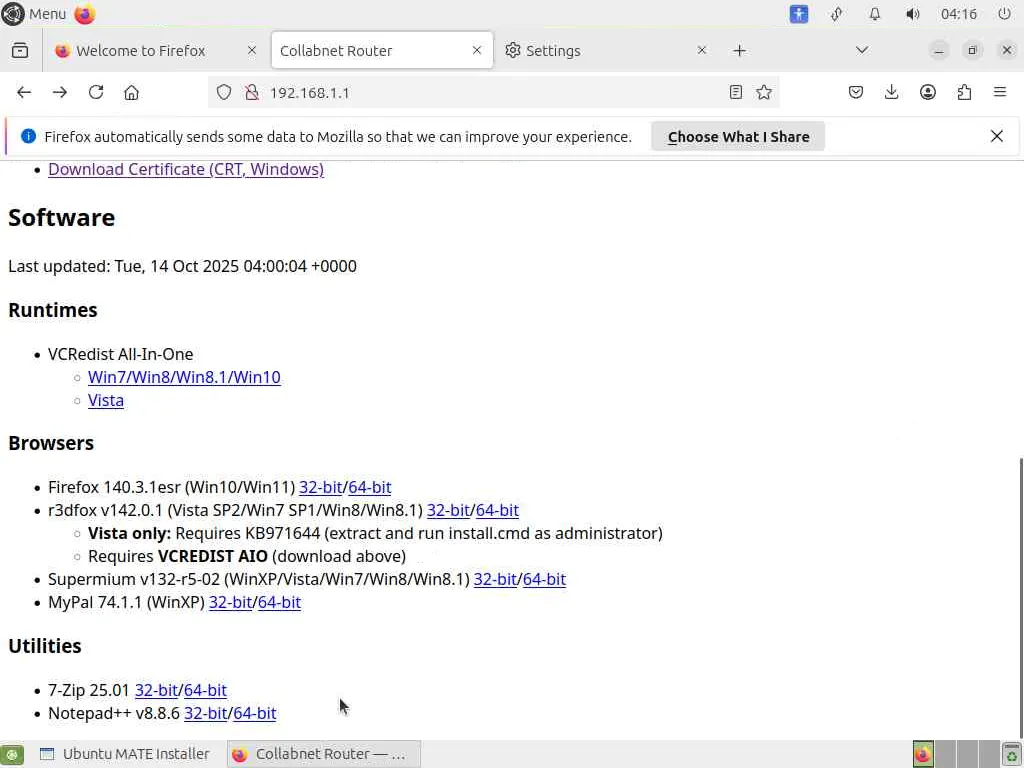Screen dimensions: 1024x768
Task: Open network connection indicator
Action: point(836,14)
